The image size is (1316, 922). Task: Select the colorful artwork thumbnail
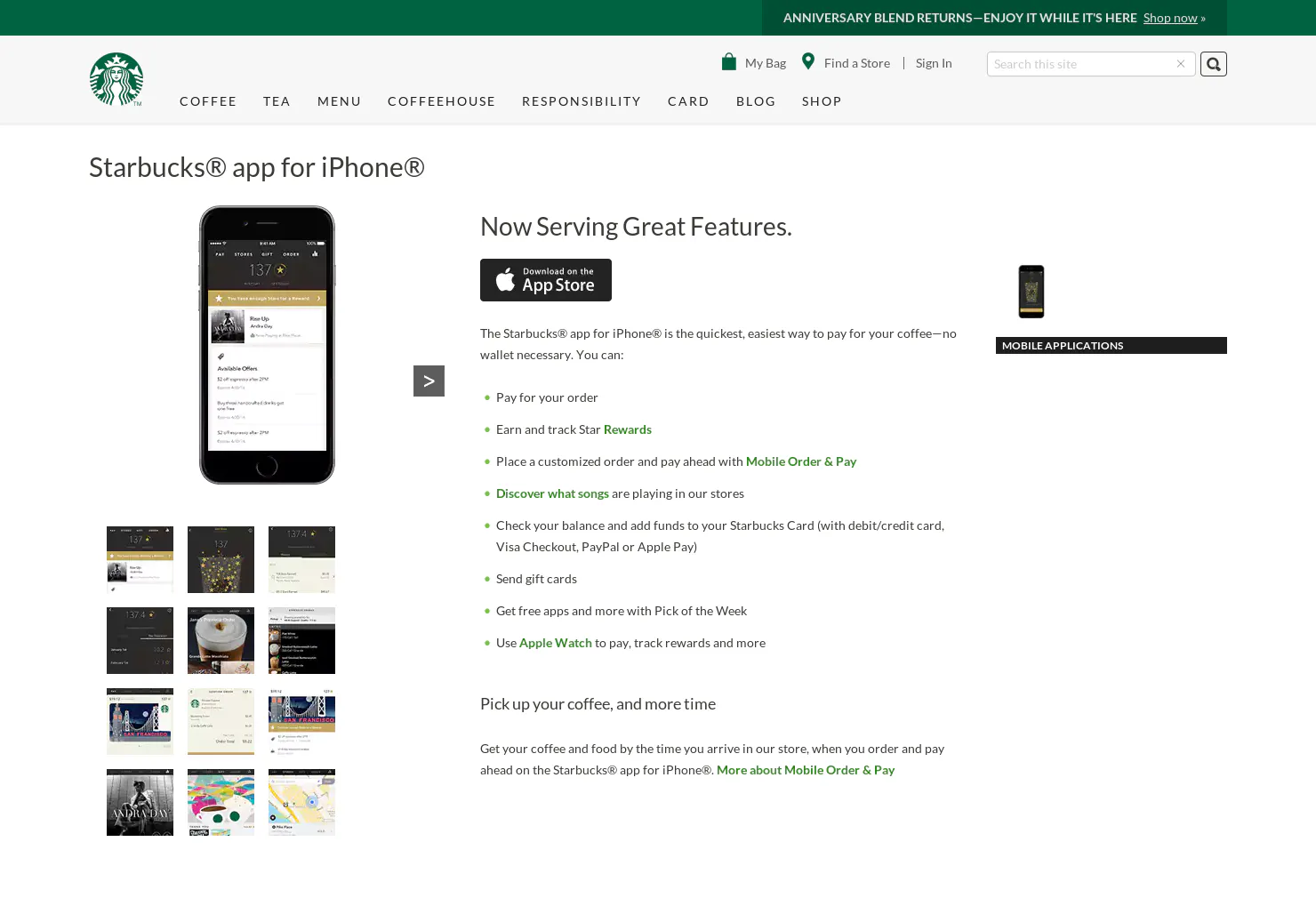pos(221,802)
